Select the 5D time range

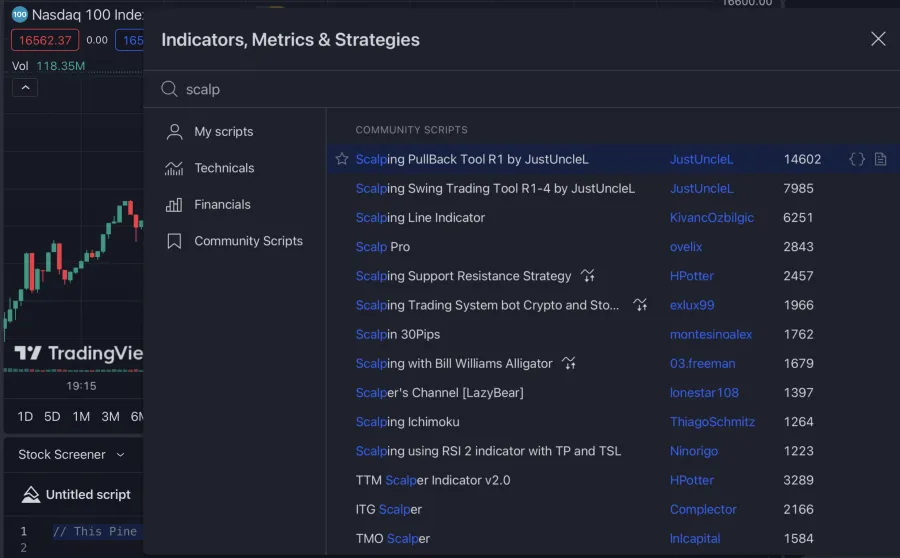pos(52,416)
